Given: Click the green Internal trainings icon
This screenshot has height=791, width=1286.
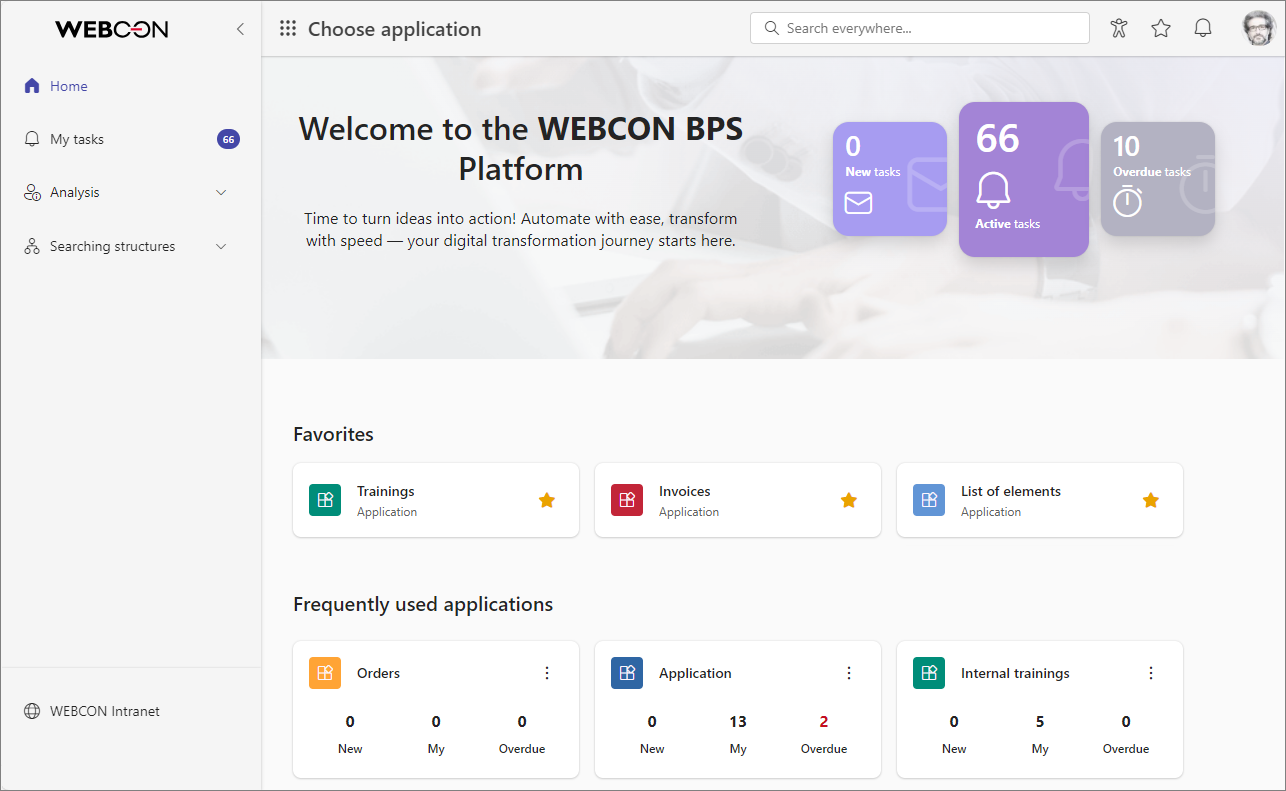Looking at the screenshot, I should (x=929, y=673).
